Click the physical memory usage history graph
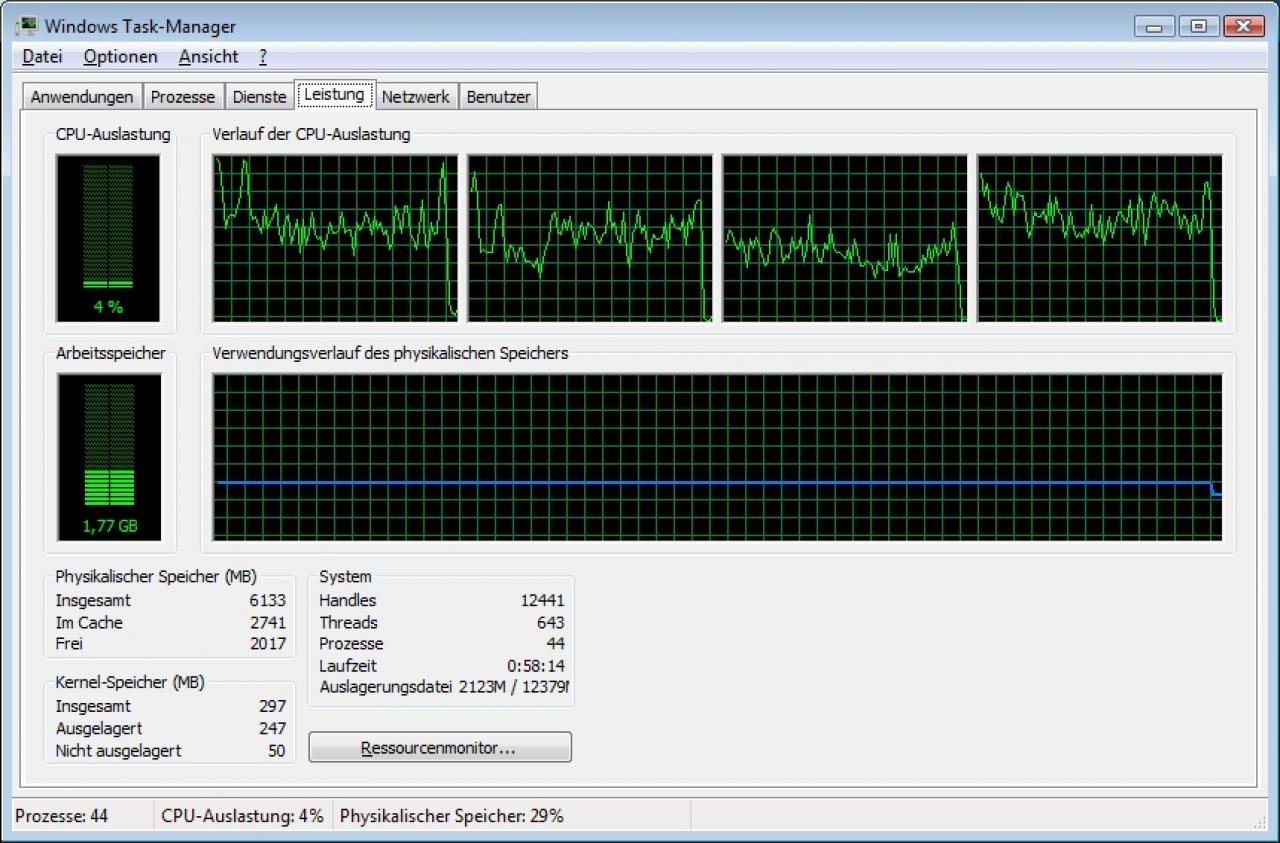The image size is (1280, 843). (717, 457)
